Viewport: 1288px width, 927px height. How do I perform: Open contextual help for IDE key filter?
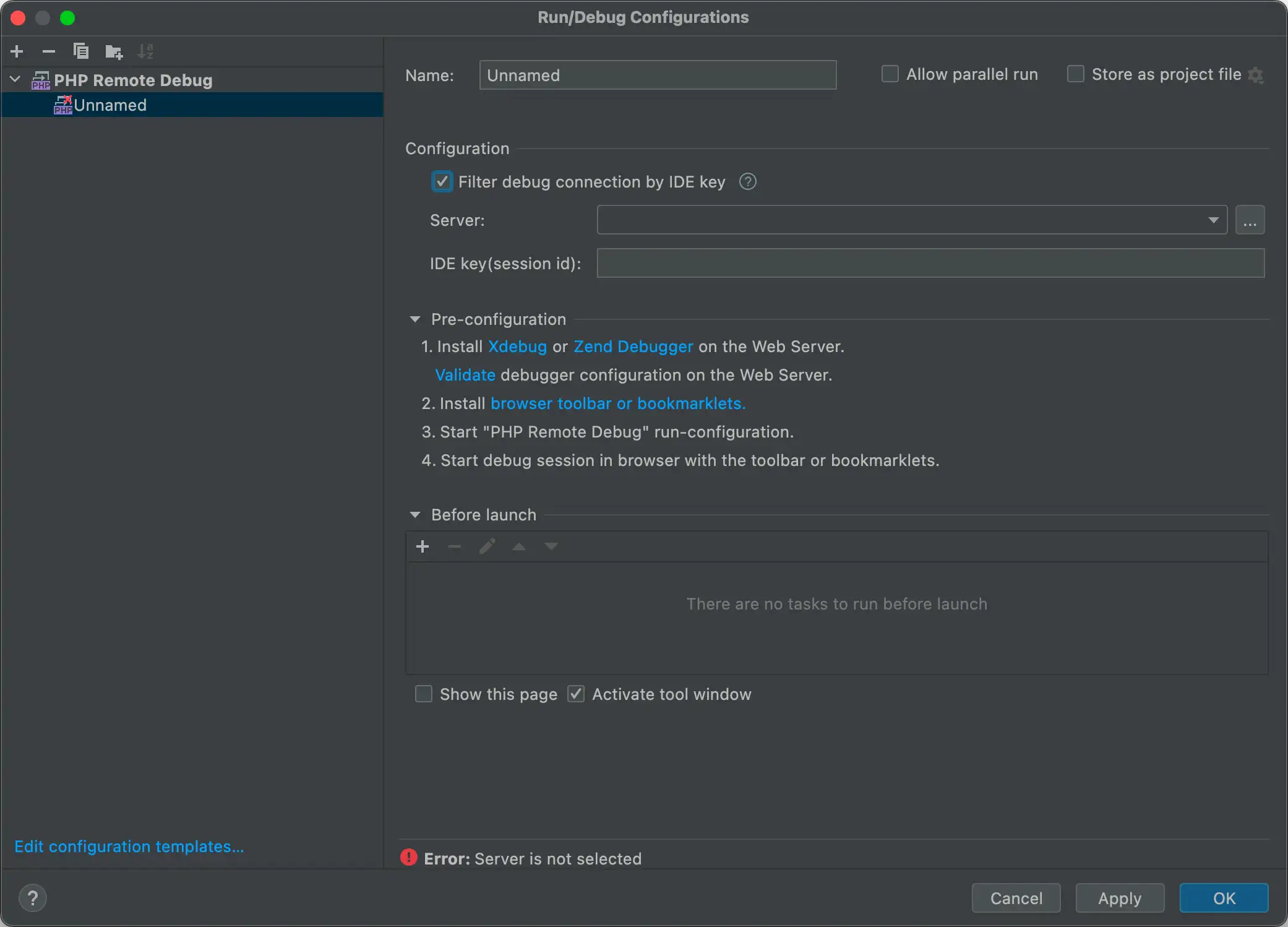point(747,181)
